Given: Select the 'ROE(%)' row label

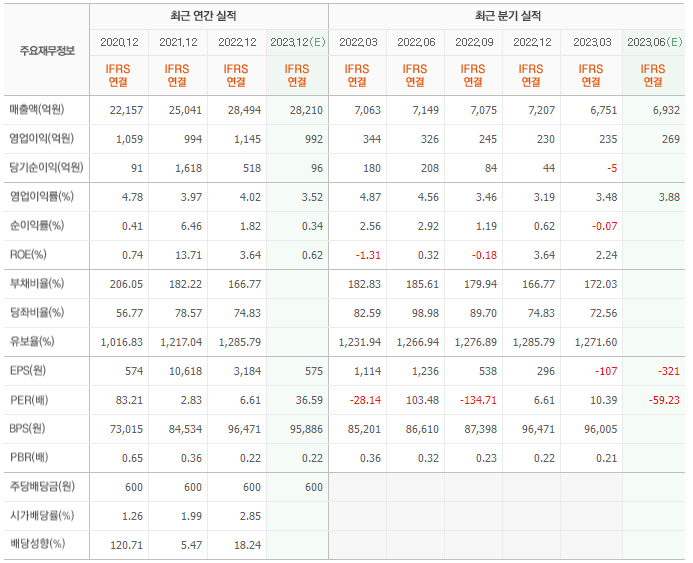Looking at the screenshot, I should coord(28,255).
